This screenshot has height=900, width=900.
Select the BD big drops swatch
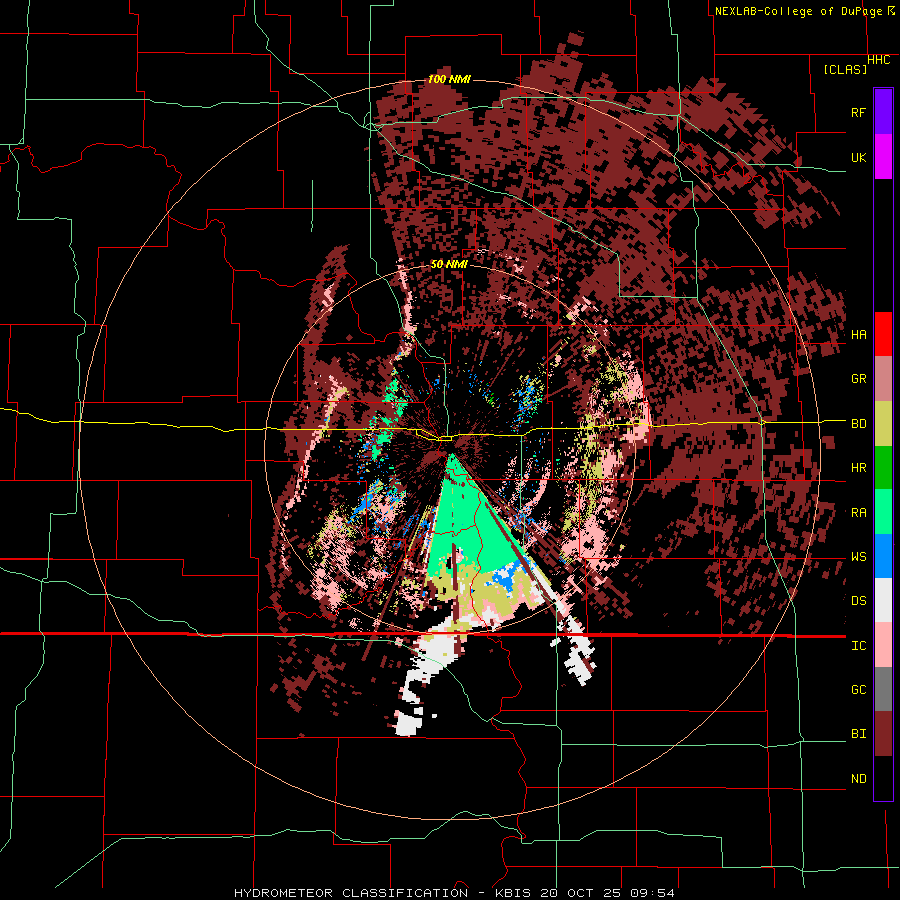[x=883, y=424]
